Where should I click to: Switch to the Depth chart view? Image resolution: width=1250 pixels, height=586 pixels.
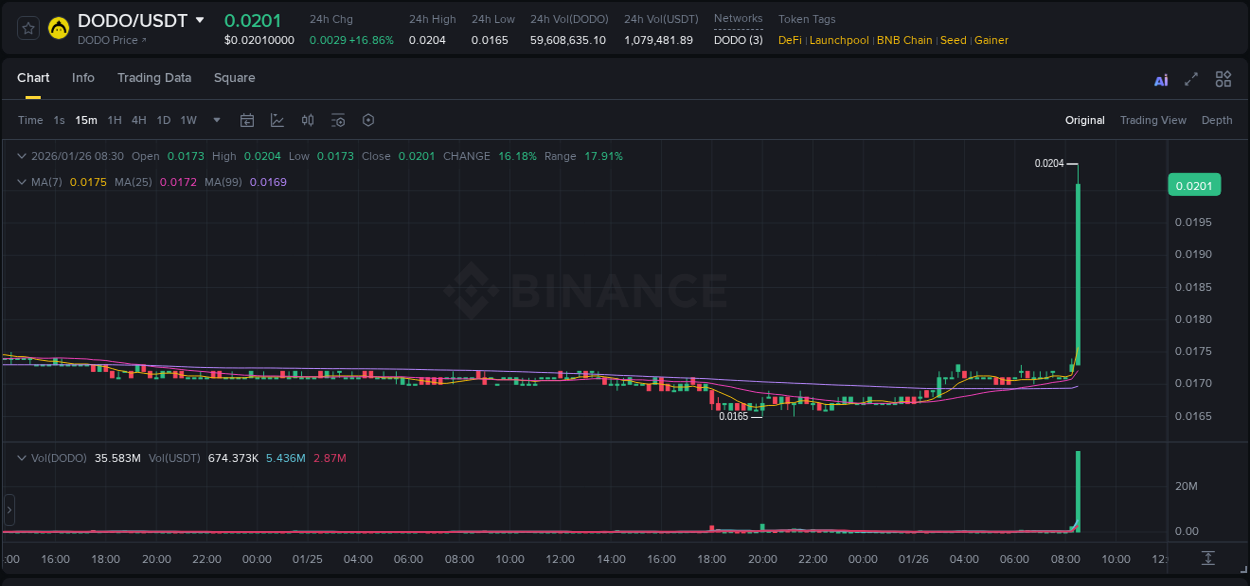pos(1216,120)
